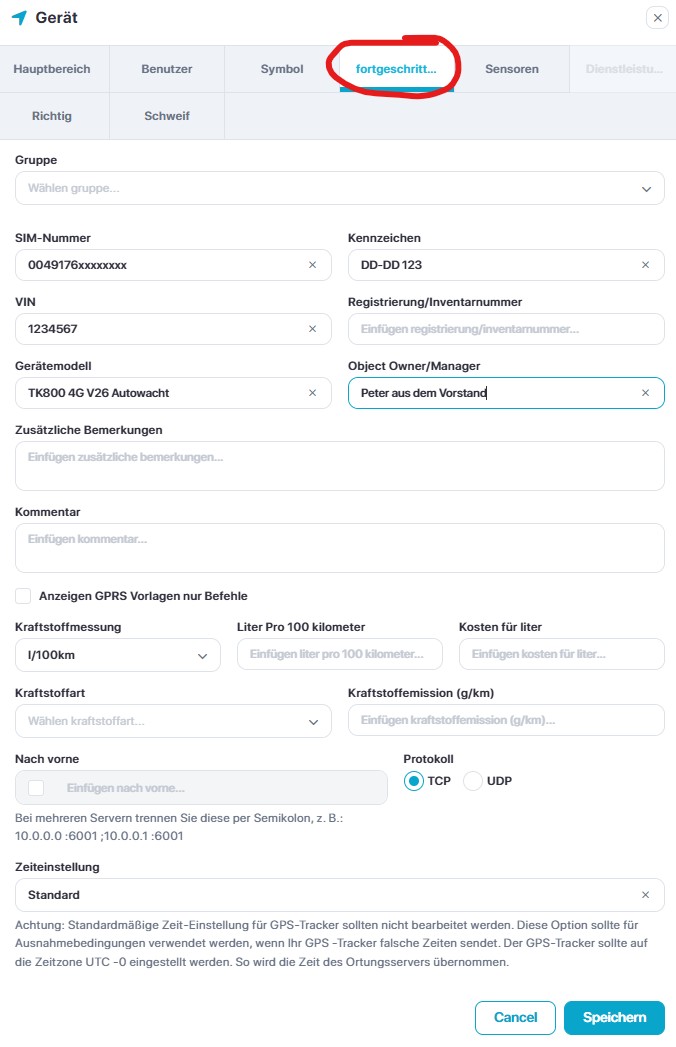Select the UDP protocol option
Image resolution: width=676 pixels, height=1047 pixels.
[473, 781]
